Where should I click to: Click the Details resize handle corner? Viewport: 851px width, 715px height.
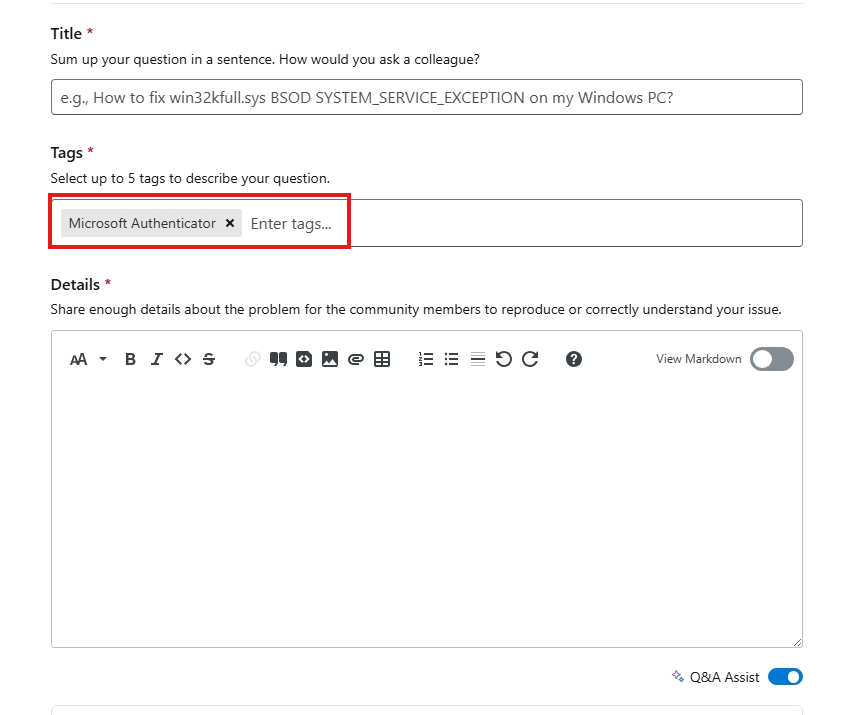(797, 642)
